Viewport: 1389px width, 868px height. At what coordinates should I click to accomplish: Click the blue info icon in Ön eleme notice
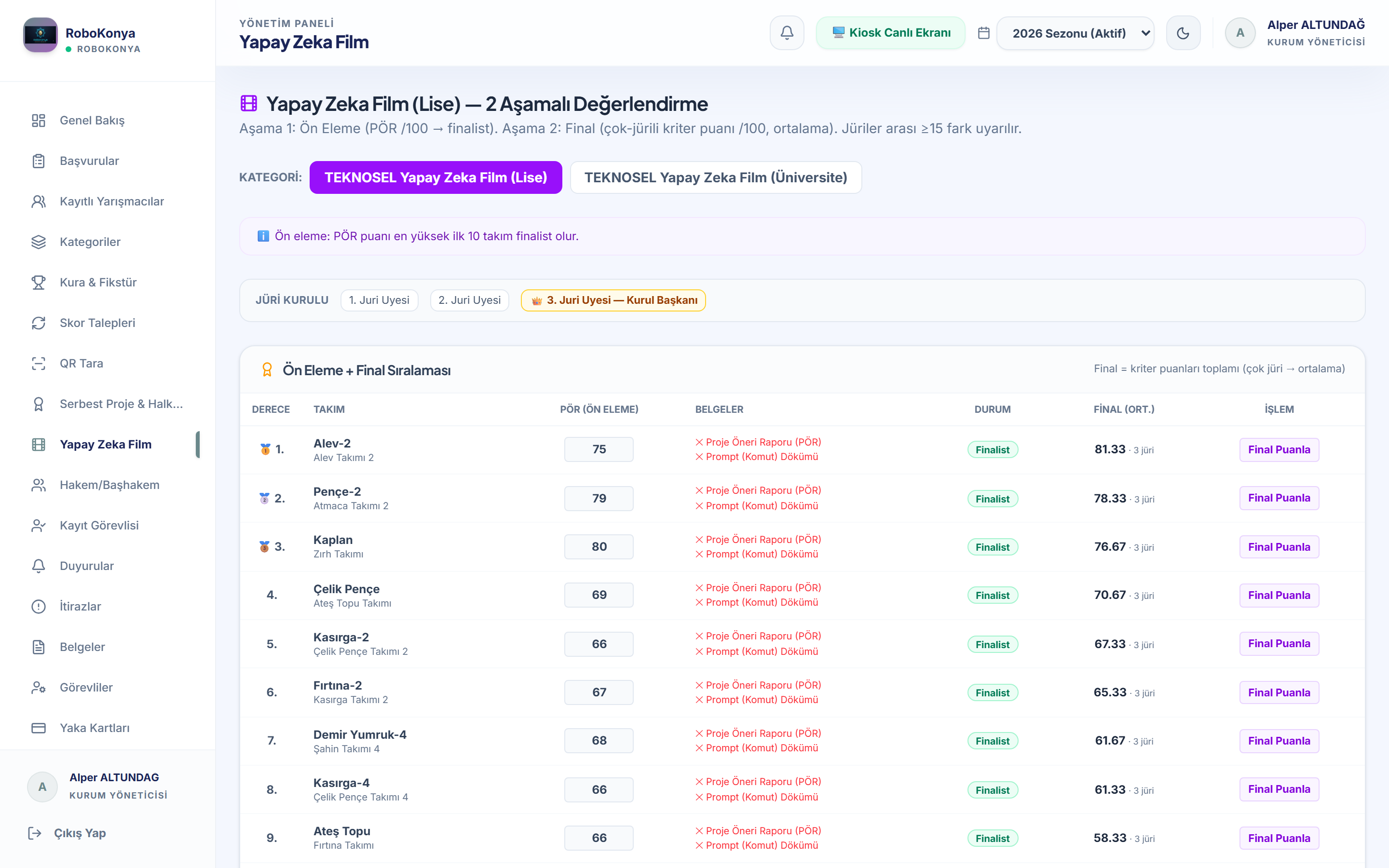[263, 236]
